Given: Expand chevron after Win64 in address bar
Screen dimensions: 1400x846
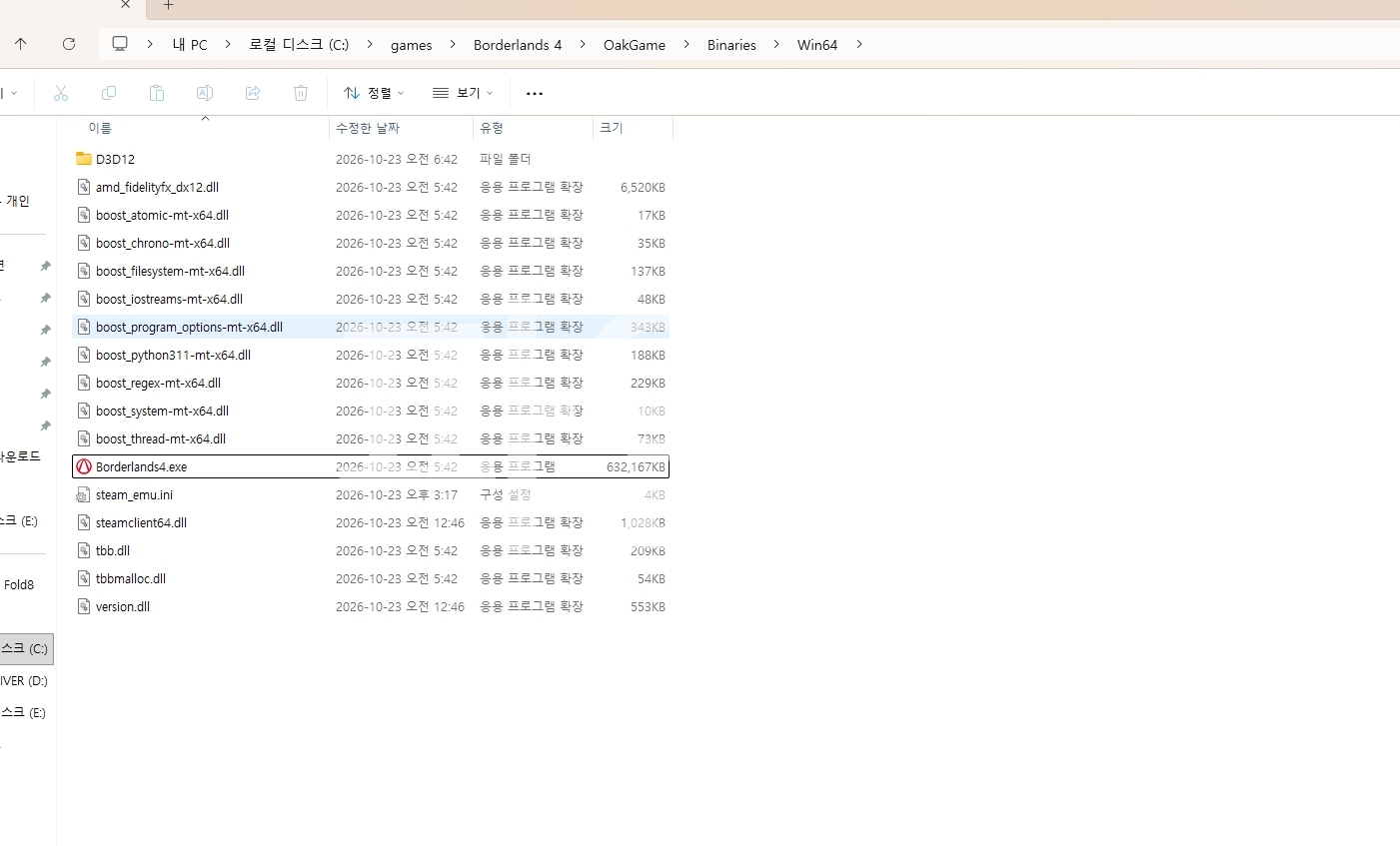Looking at the screenshot, I should (x=859, y=44).
